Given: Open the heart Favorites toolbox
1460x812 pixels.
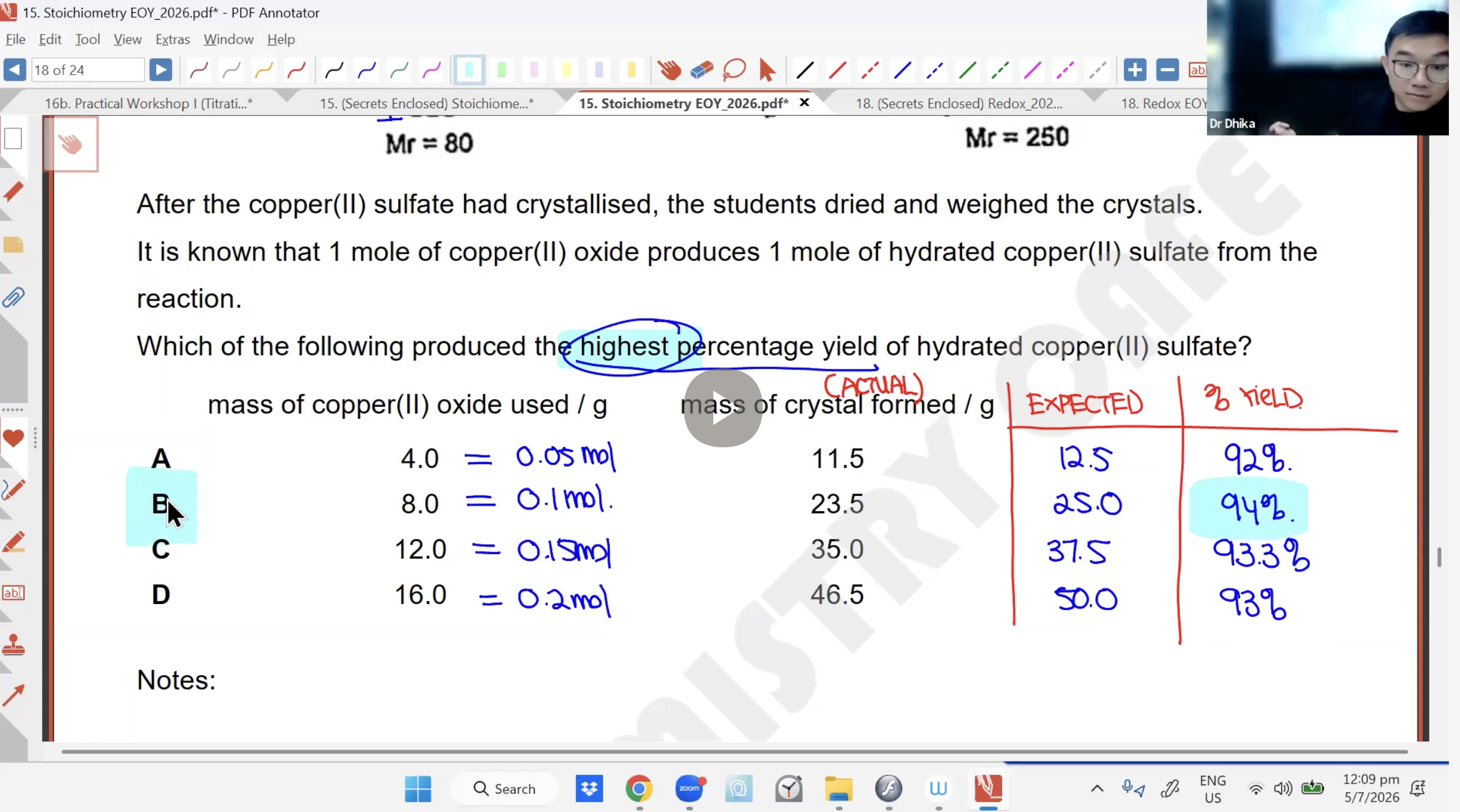Looking at the screenshot, I should point(13,438).
